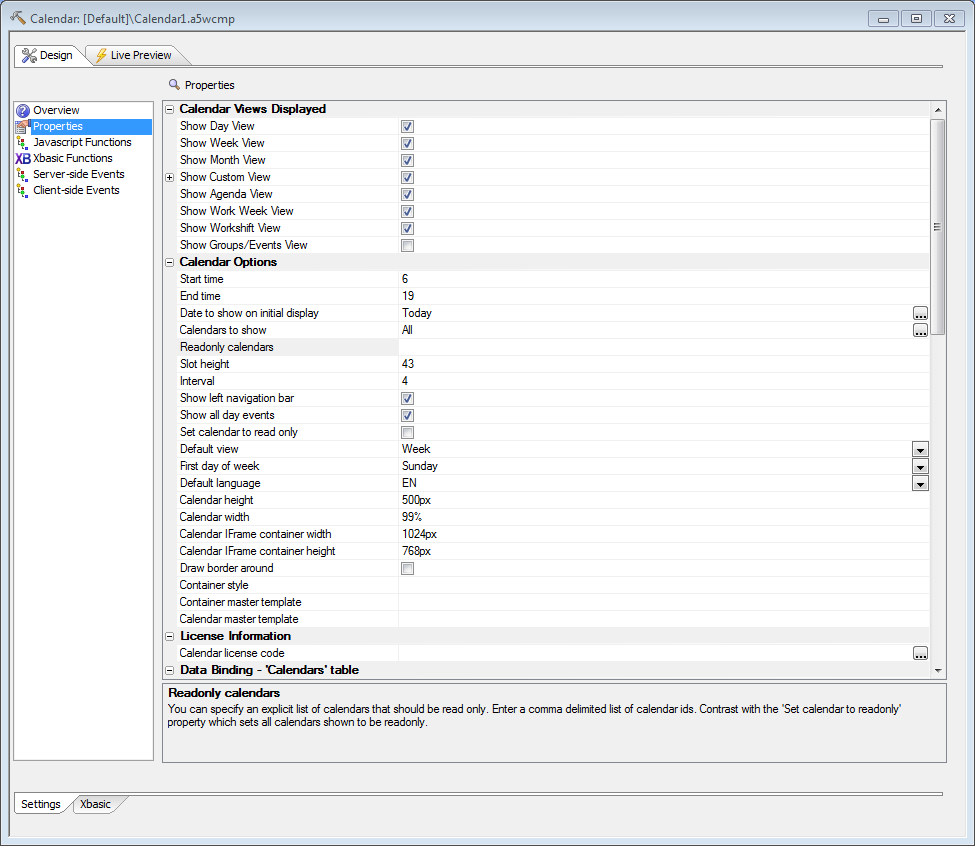Open Javascript Functions page
The image size is (975, 846).
pos(82,142)
